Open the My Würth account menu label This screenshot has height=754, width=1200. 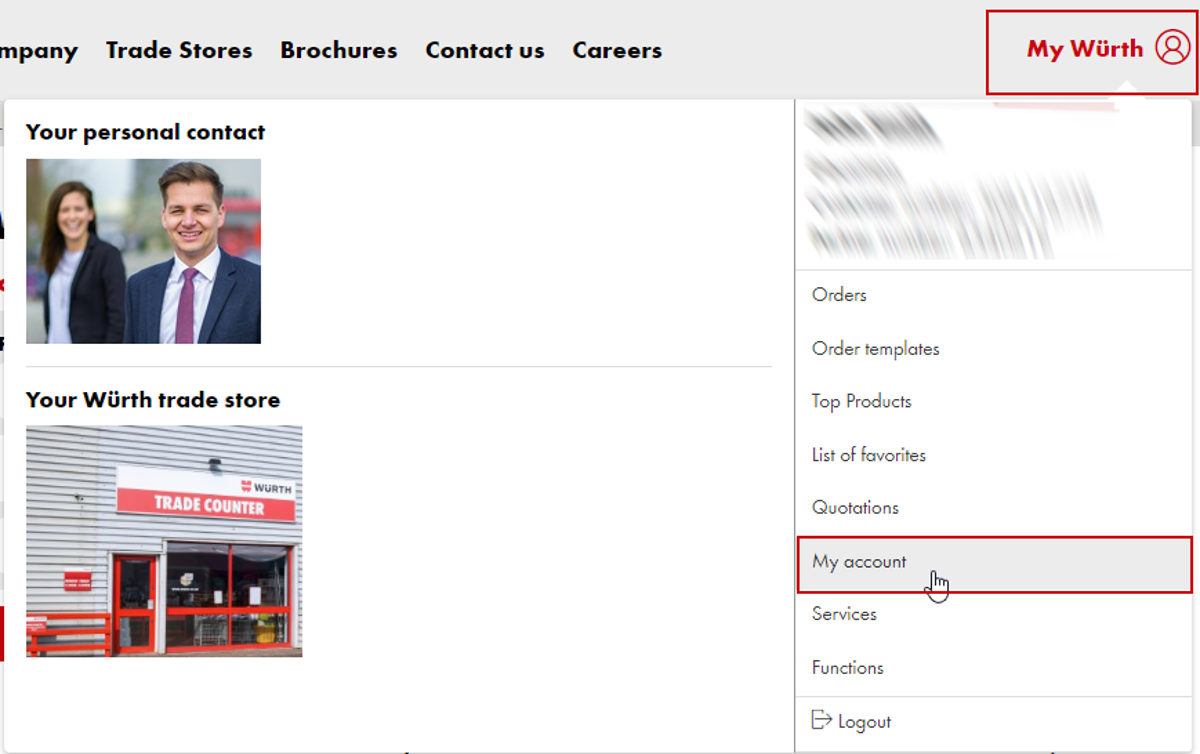click(1084, 49)
